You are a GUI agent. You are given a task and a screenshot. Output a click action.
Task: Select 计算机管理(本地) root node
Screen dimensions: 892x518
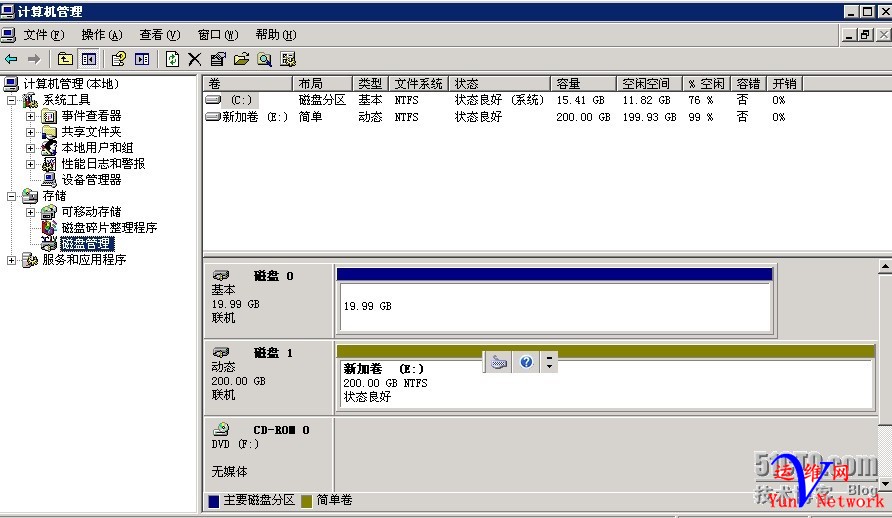click(71, 84)
